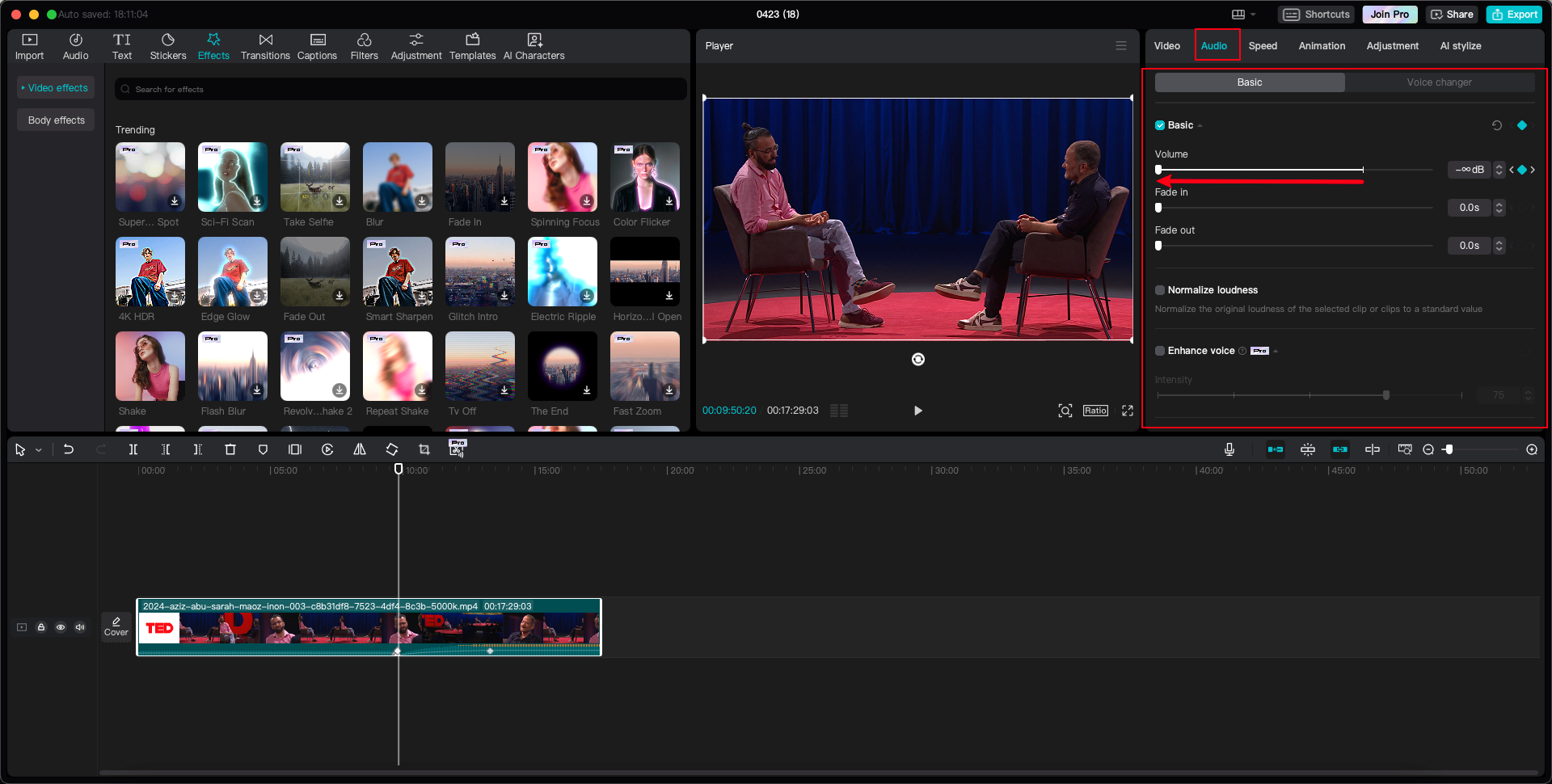This screenshot has height=784, width=1552.
Task: Select the Split tool icon
Action: pyautogui.click(x=133, y=449)
